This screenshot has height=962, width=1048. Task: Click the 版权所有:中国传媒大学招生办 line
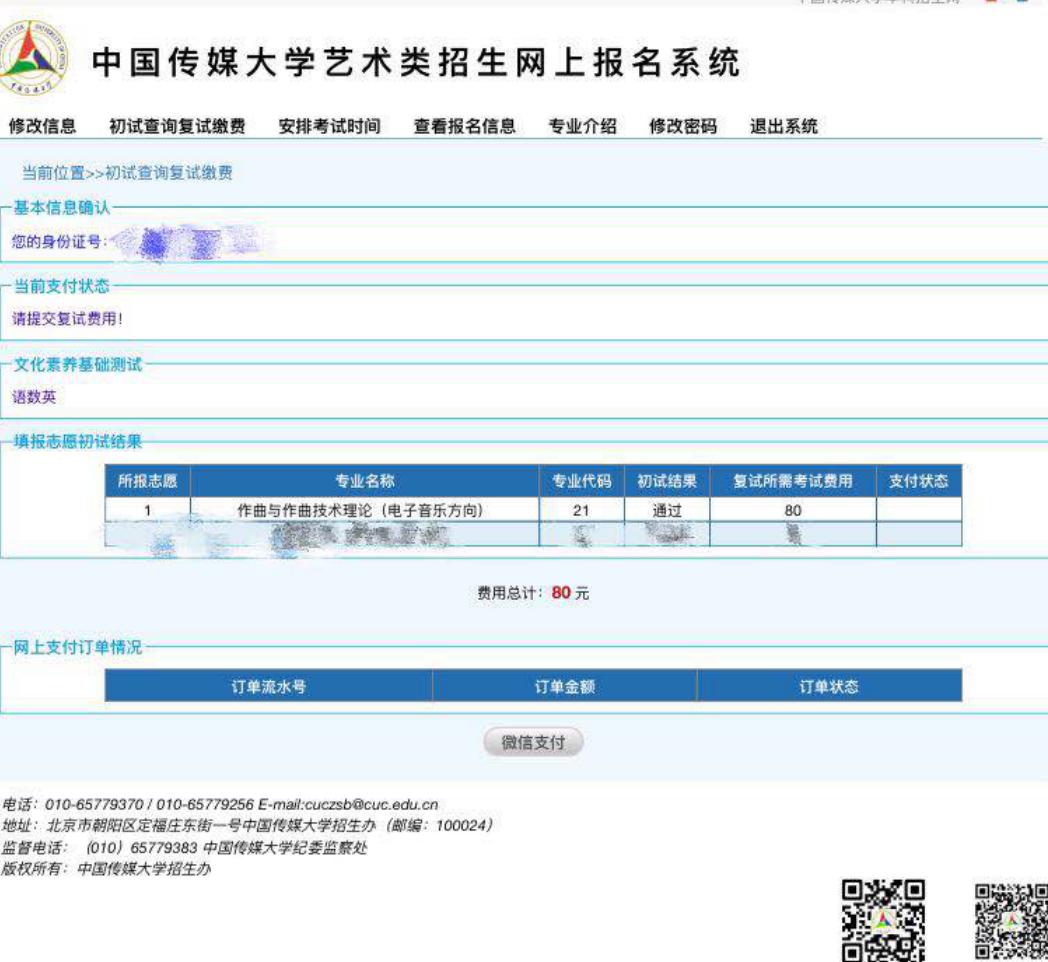(x=106, y=868)
